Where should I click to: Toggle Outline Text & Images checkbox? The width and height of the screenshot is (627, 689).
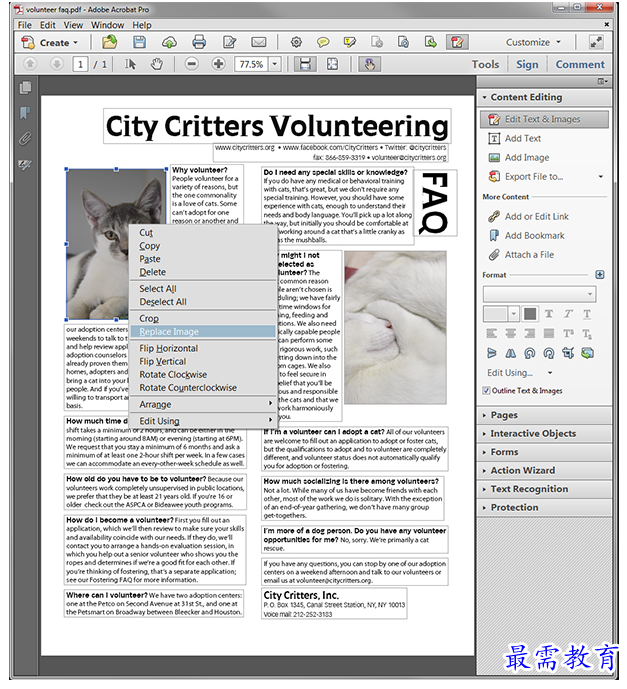pos(486,391)
